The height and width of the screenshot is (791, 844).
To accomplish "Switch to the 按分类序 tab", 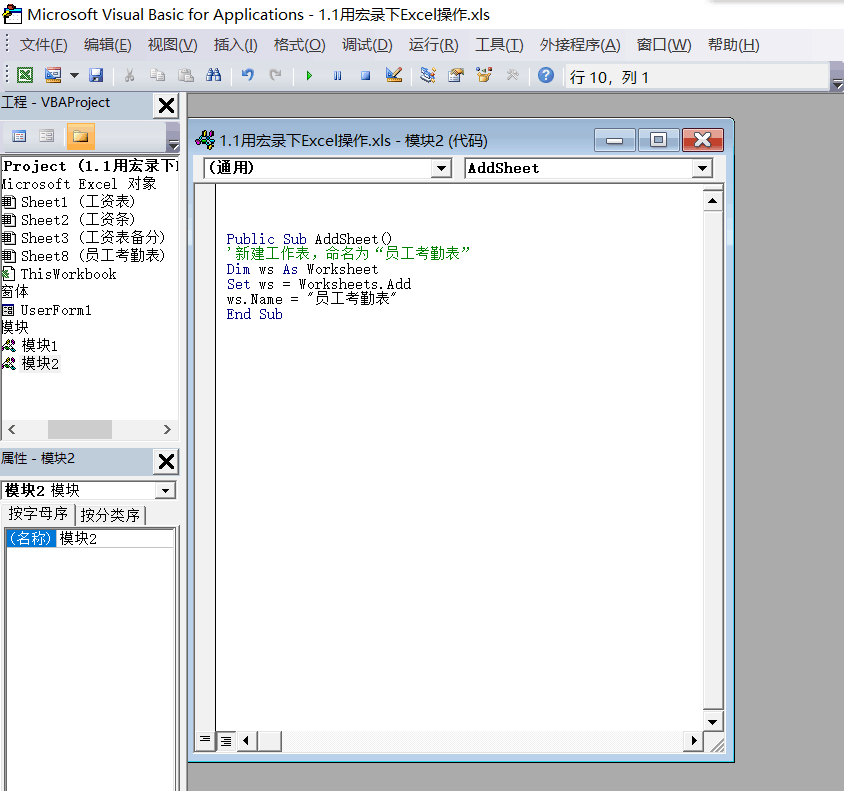I will click(x=111, y=516).
